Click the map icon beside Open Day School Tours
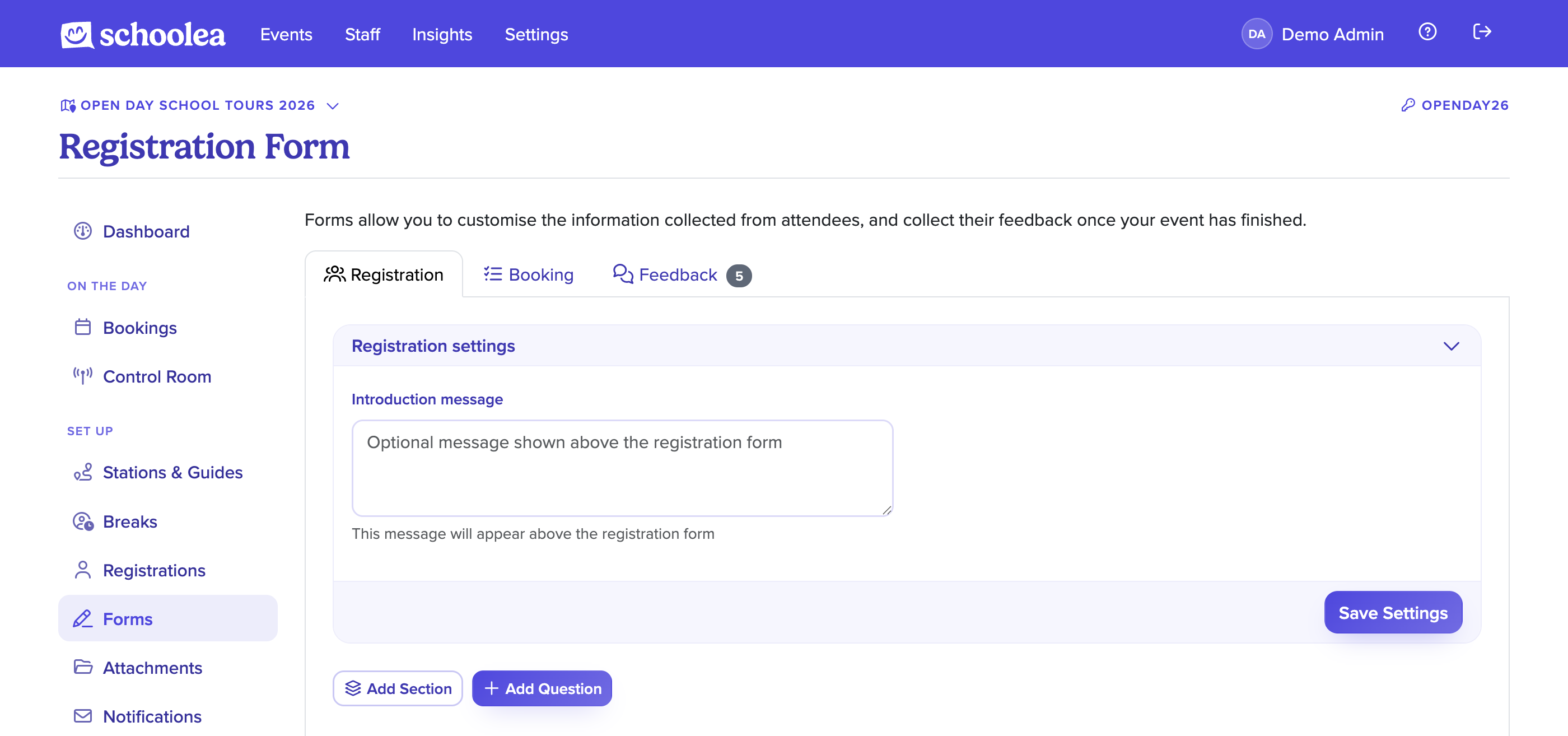1568x736 pixels. tap(68, 105)
